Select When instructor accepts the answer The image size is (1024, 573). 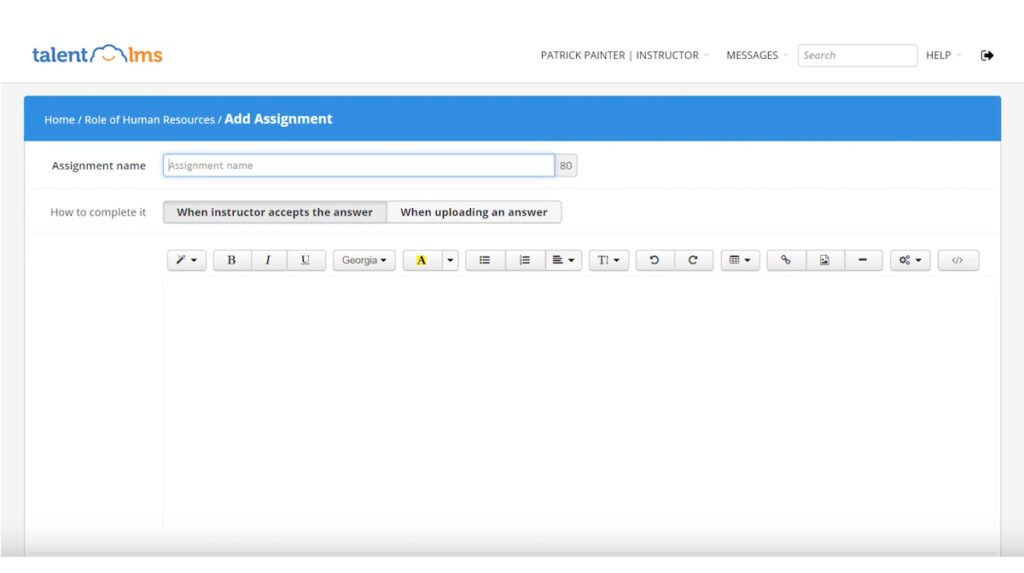(x=275, y=212)
